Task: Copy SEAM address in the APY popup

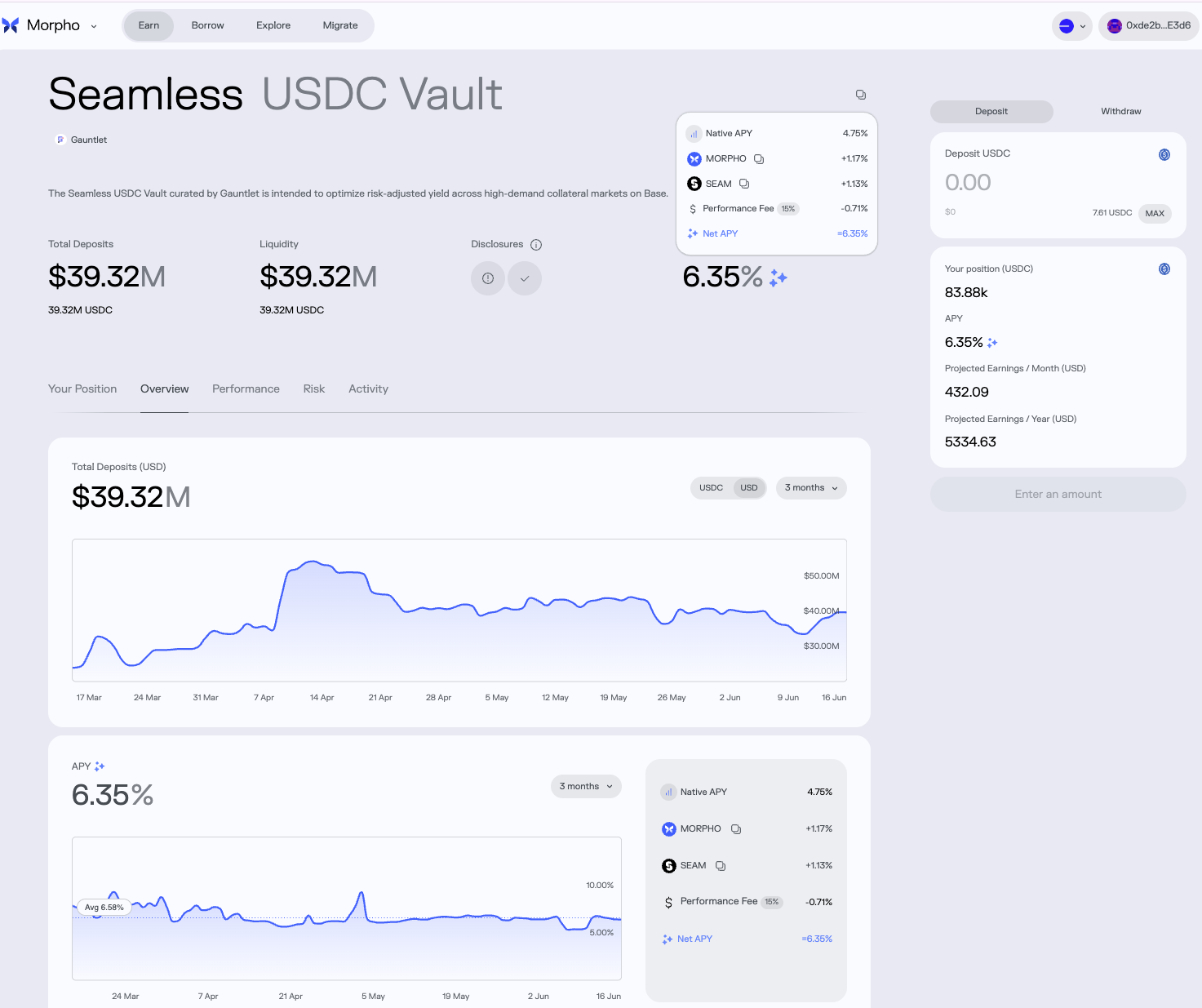Action: point(744,184)
